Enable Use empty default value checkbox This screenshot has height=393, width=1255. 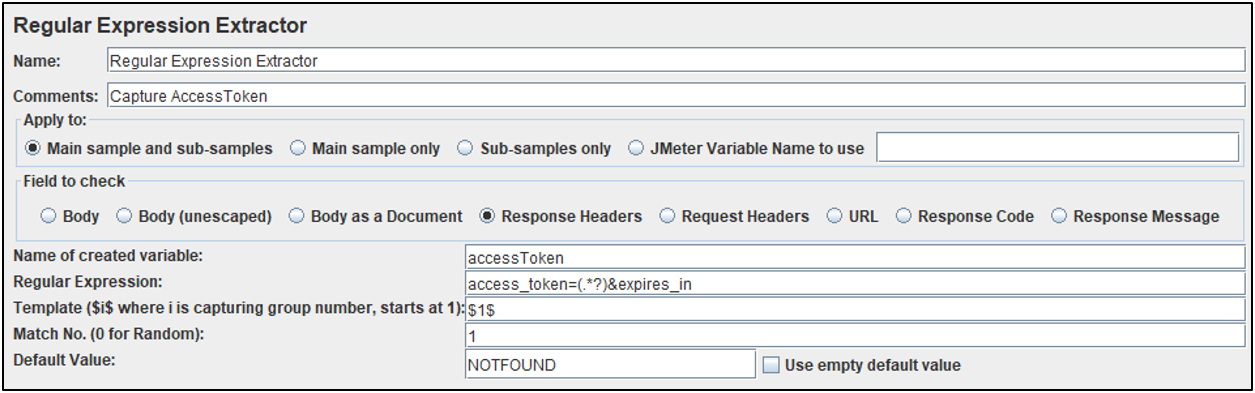[x=771, y=365]
